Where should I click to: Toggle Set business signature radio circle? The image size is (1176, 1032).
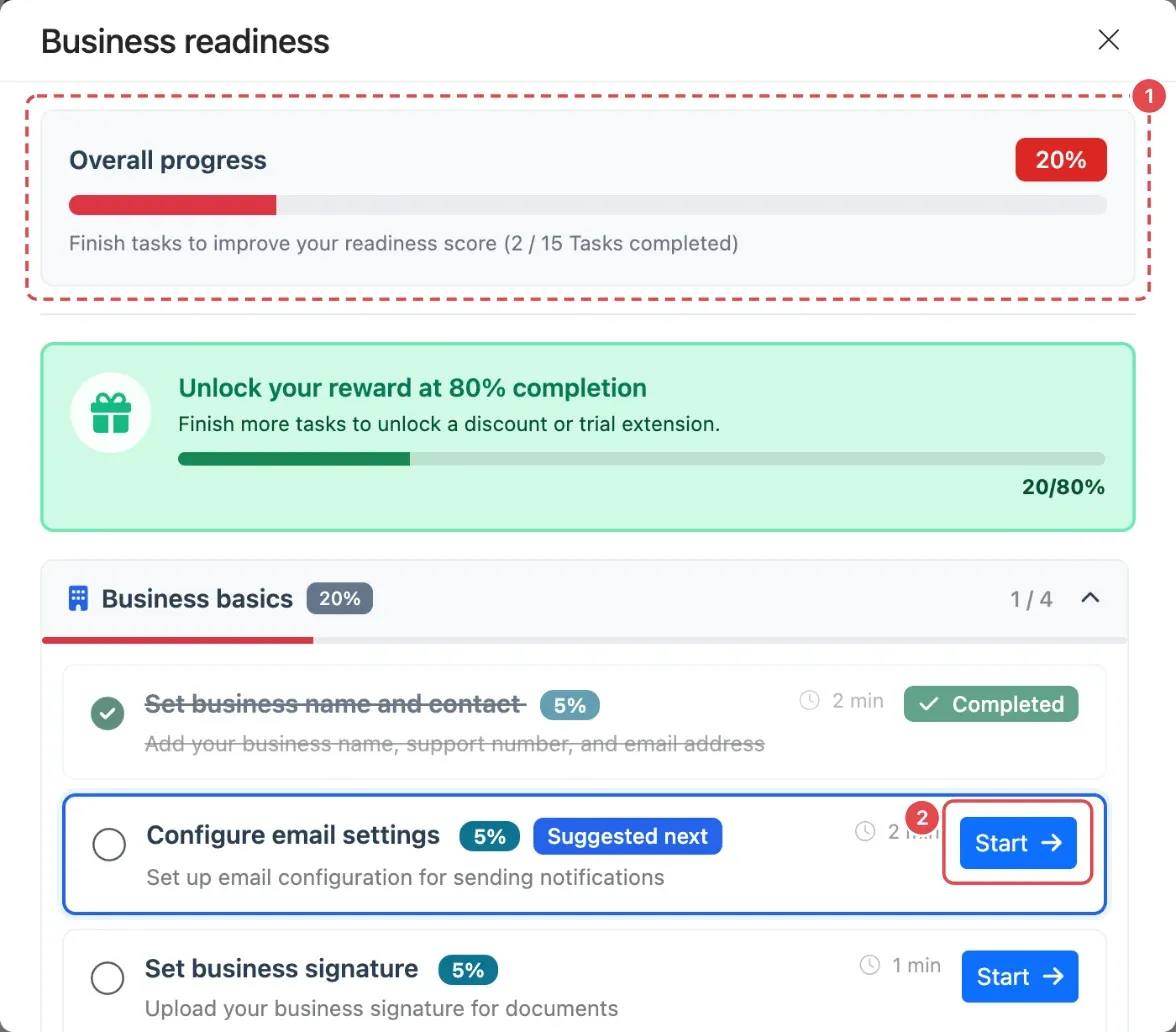[107, 978]
